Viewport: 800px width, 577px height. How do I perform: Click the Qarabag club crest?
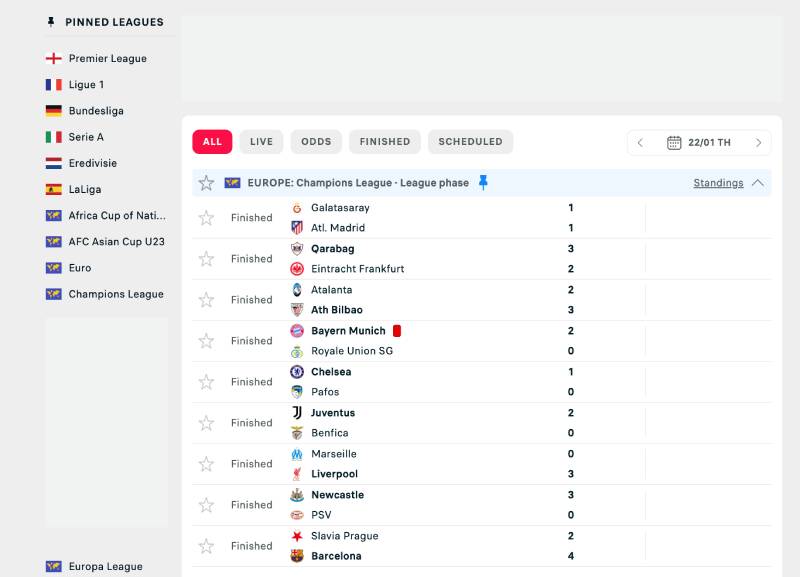297,248
